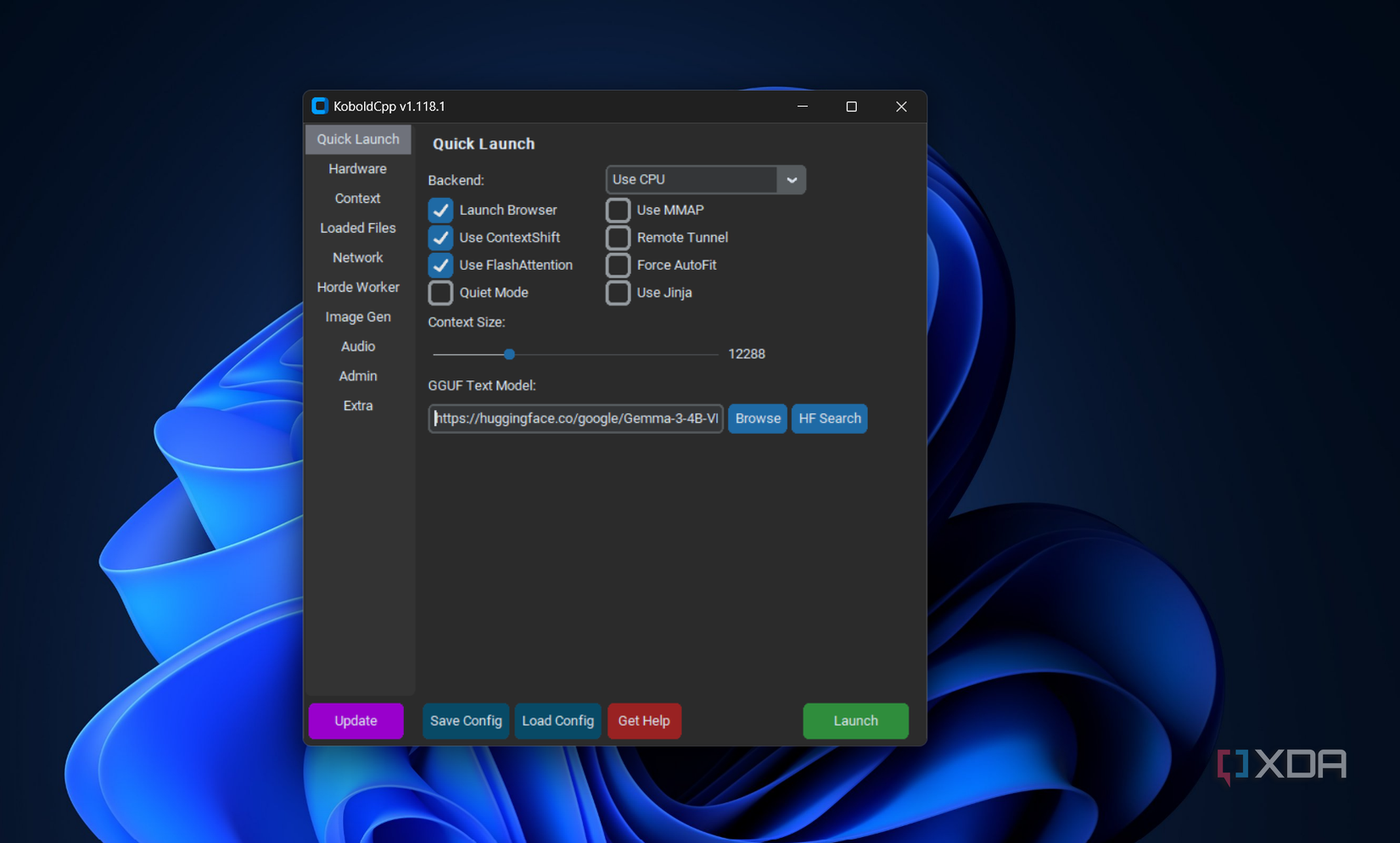Open the Image Gen tab
The width and height of the screenshot is (1400, 843).
click(358, 317)
